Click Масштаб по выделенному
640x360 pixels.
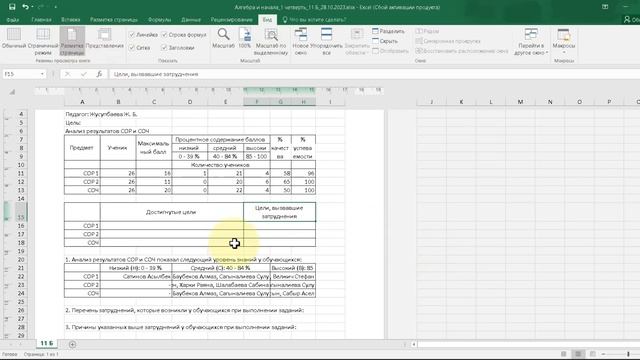pyautogui.click(x=271, y=41)
